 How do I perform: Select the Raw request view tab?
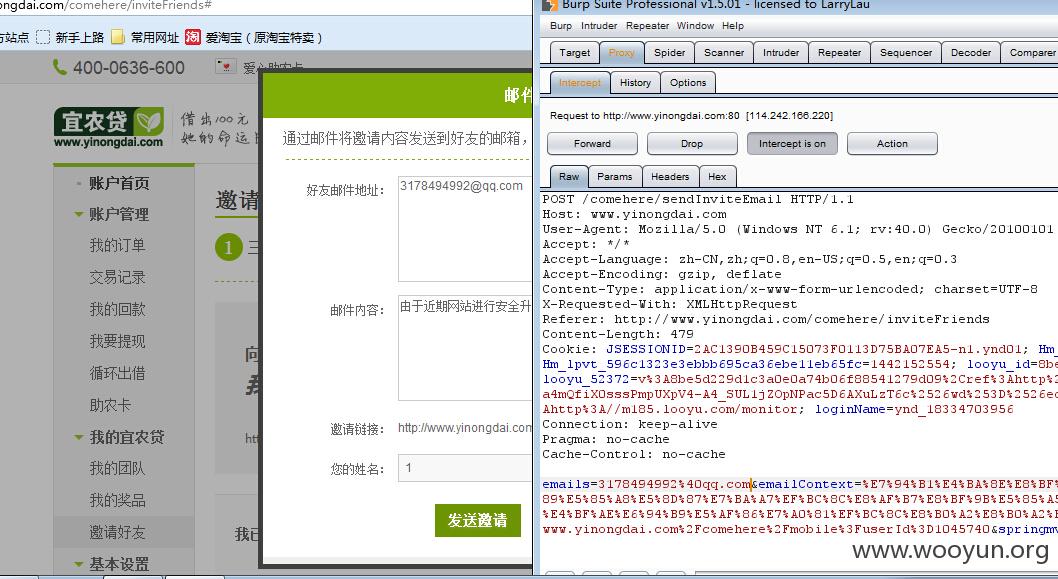pyautogui.click(x=569, y=176)
